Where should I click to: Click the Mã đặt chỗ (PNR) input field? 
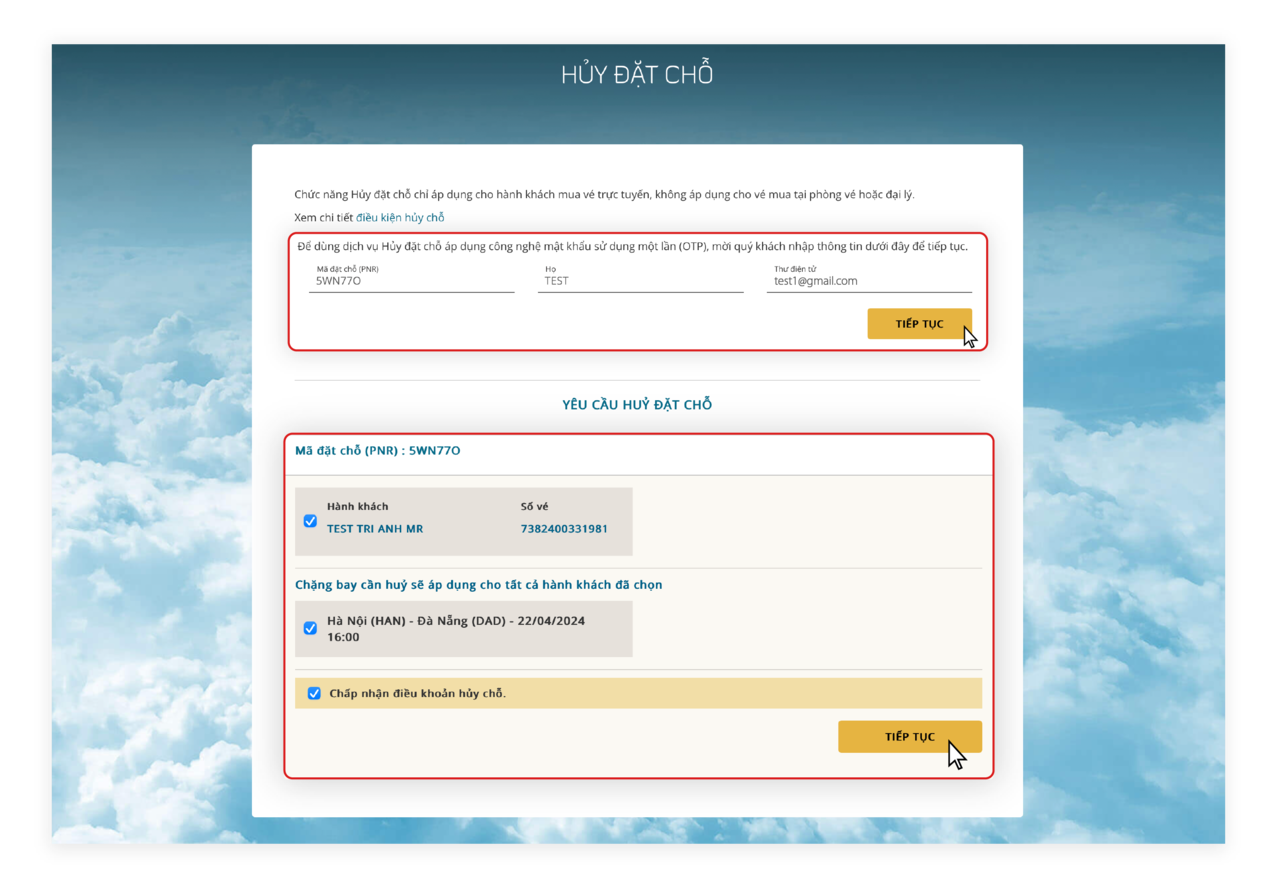click(x=411, y=281)
